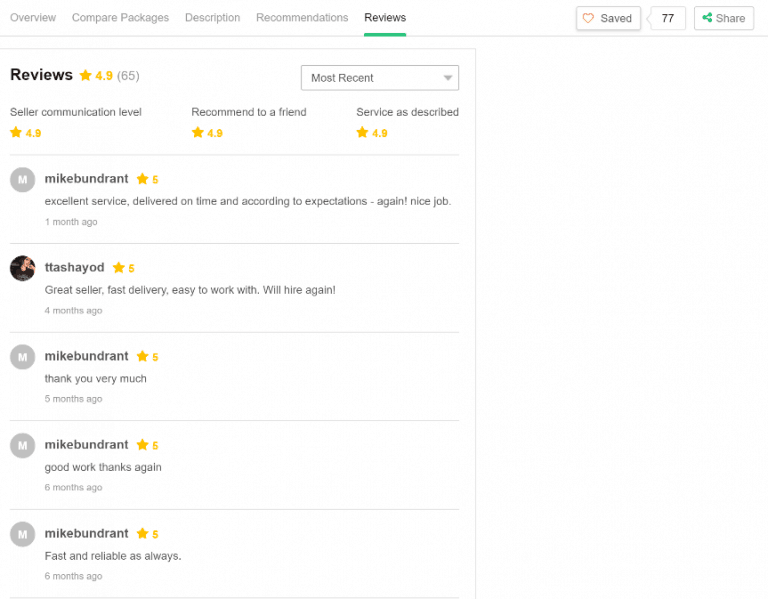Click the Reviews tab
The height and width of the screenshot is (599, 768).
[385, 18]
